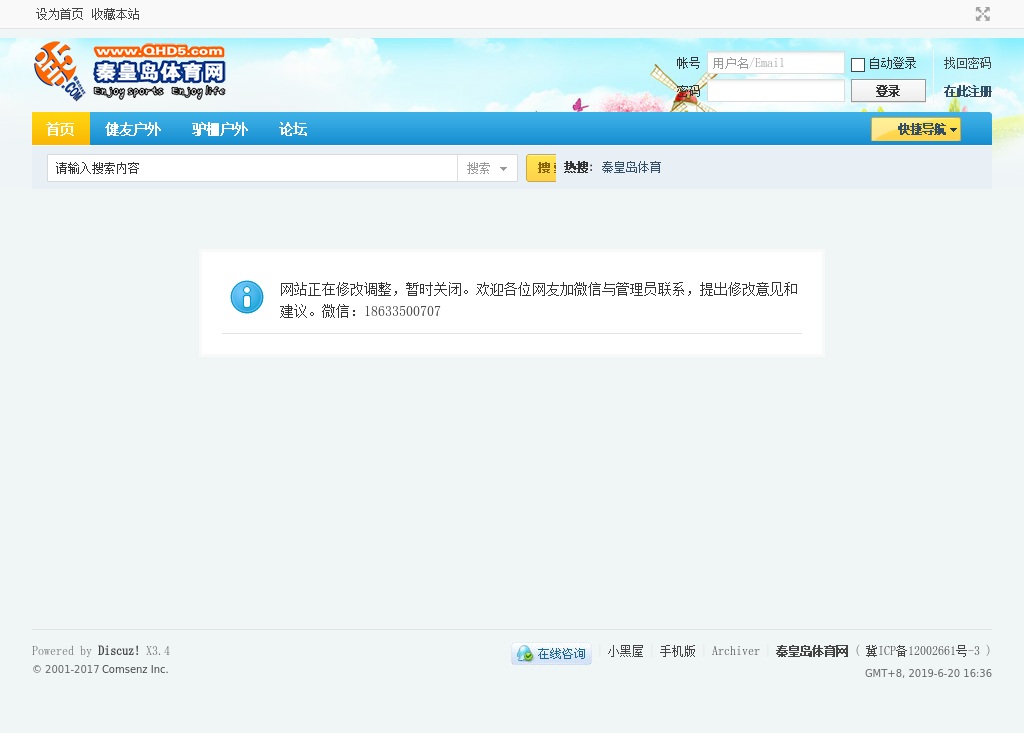Click the 找回密码 link
This screenshot has height=733, width=1024.
(967, 63)
